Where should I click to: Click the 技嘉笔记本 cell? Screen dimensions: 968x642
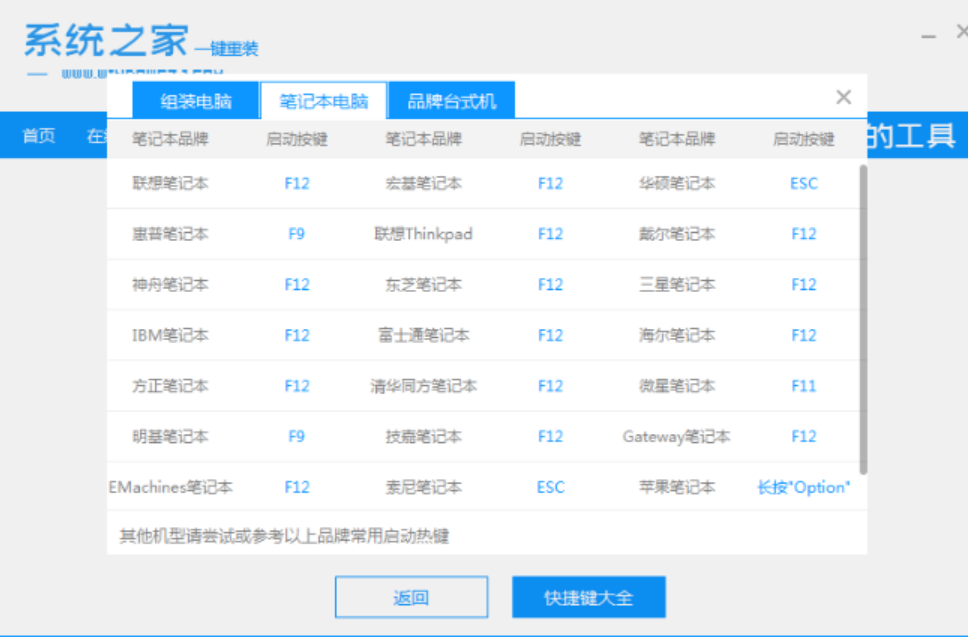pyautogui.click(x=424, y=436)
